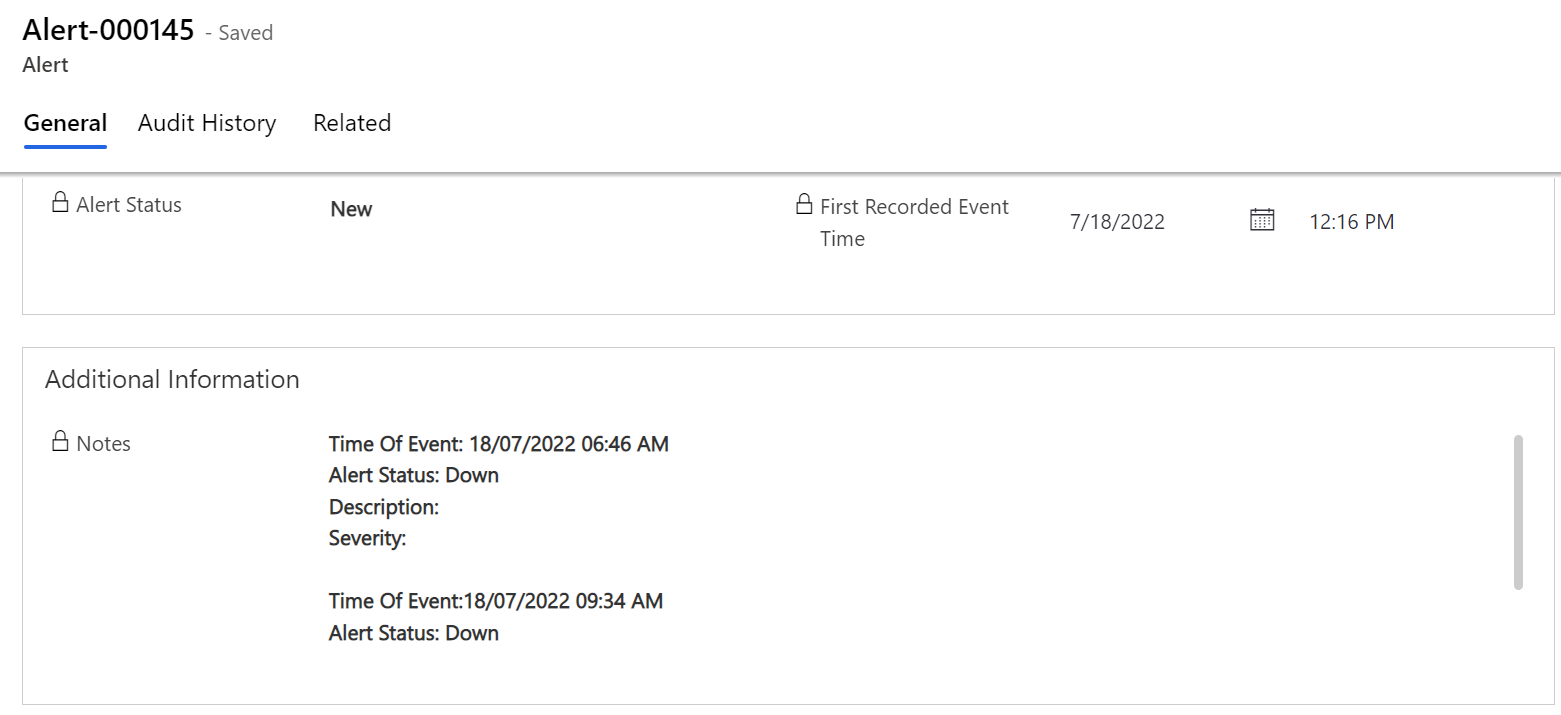Select the General tab

point(65,123)
